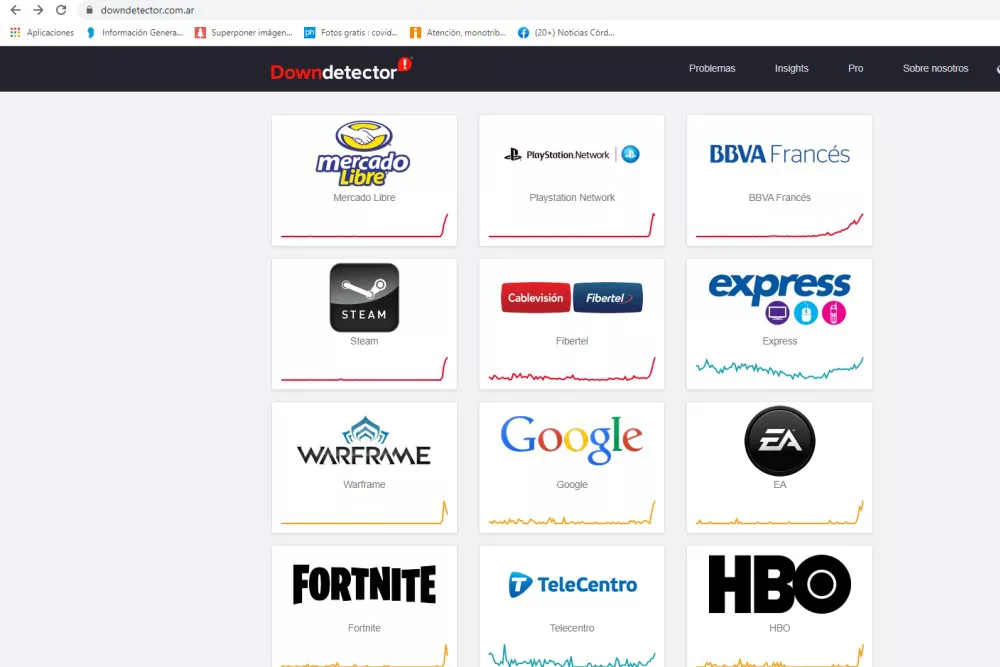Open the Problemas menu item
Screen dimensions: 1000x667
point(712,68)
